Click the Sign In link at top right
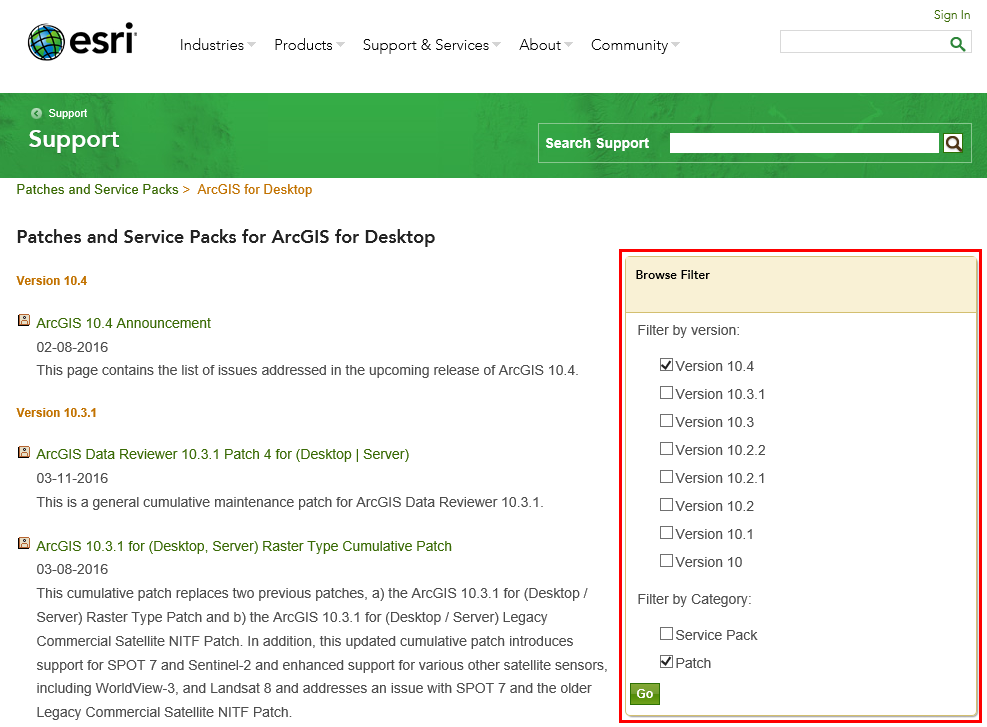Viewport: 987px width, 727px height. coord(951,14)
